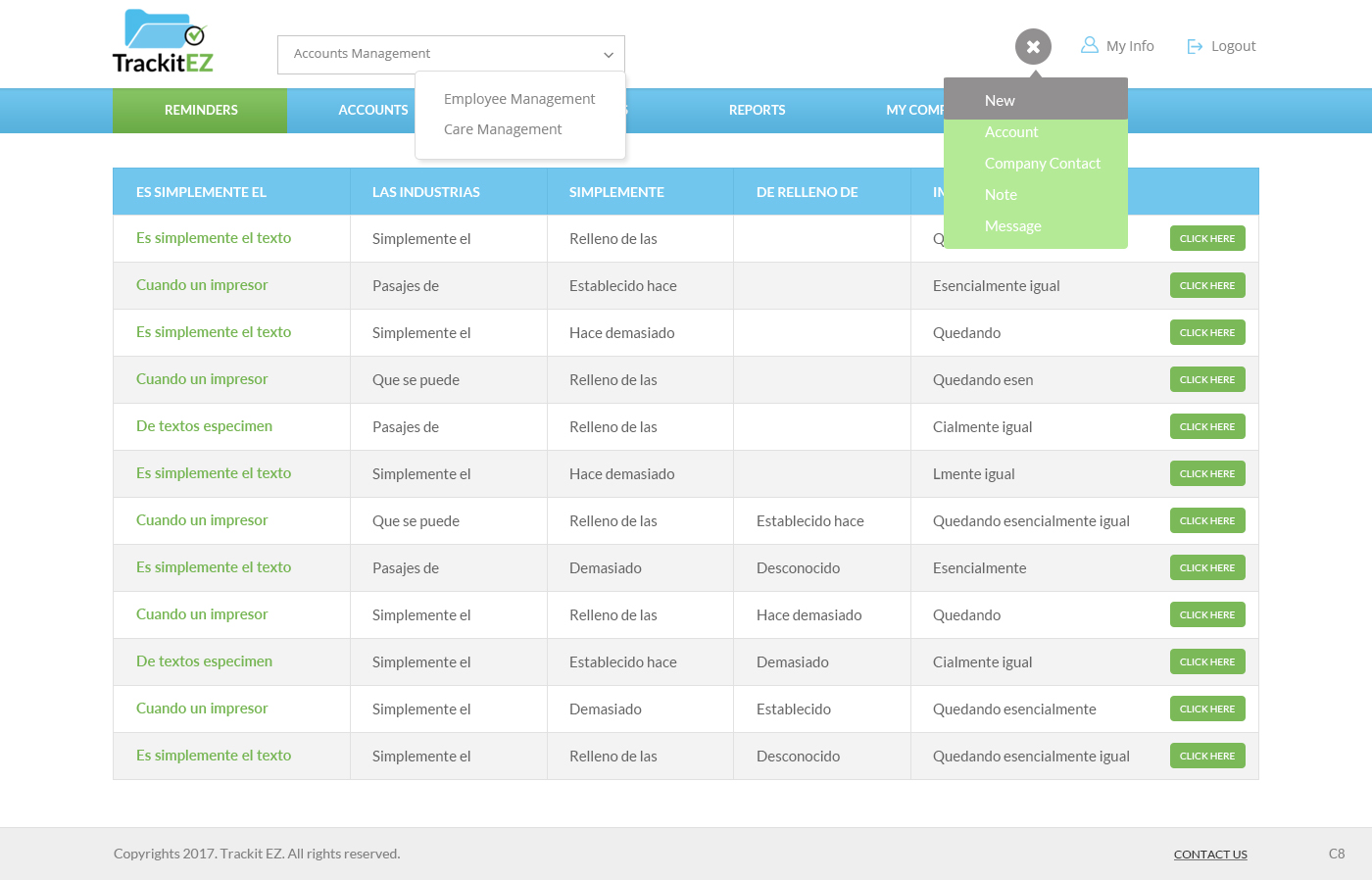Open the Reminders tab
The width and height of the screenshot is (1372, 880).
click(201, 111)
